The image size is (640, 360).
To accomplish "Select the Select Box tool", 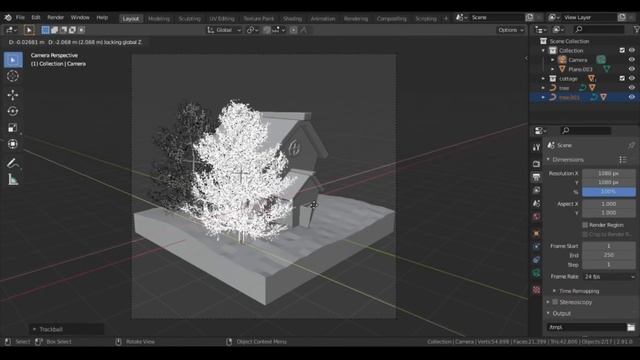I will 13,60.
